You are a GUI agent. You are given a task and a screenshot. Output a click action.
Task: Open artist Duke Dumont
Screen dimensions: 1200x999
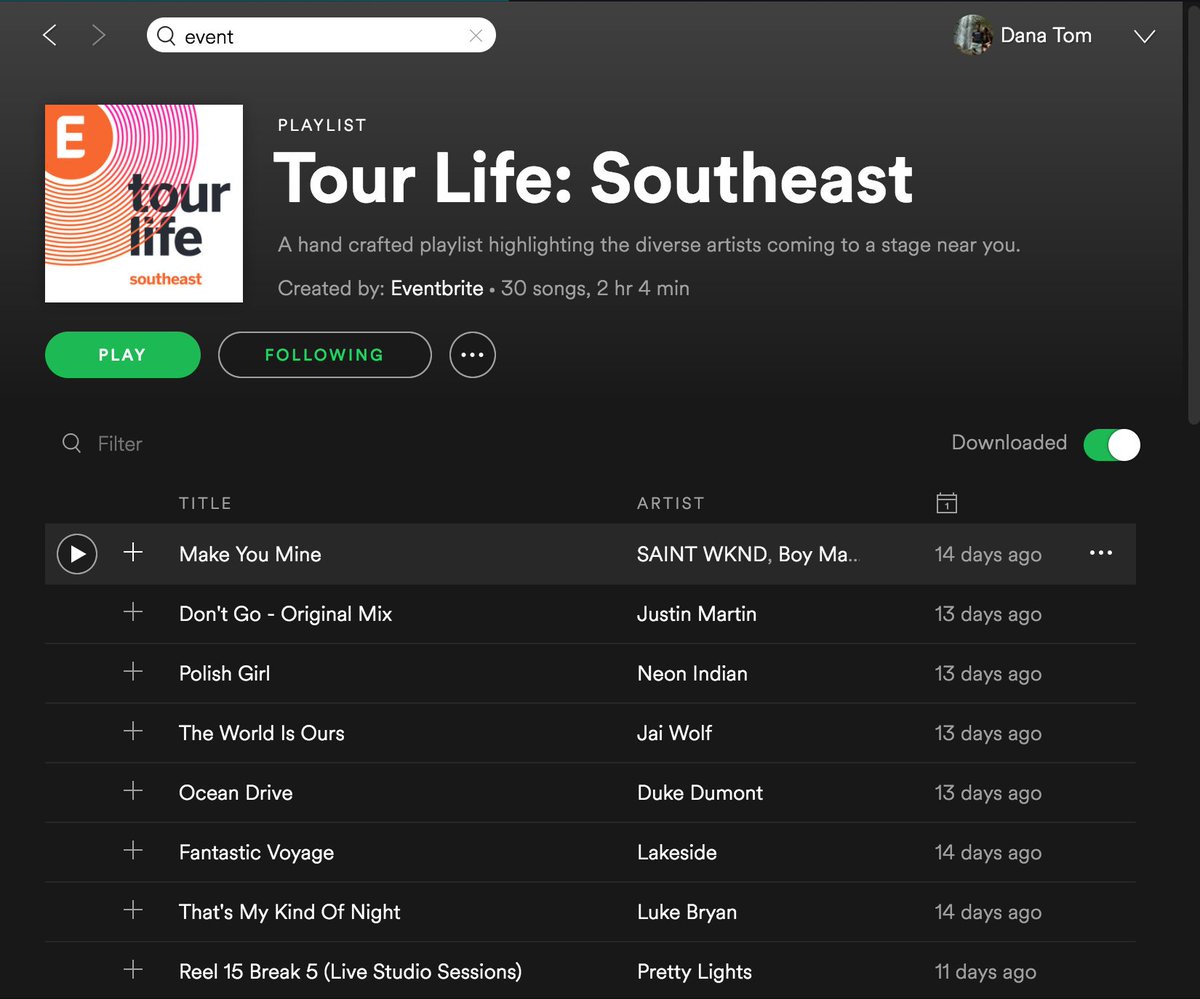click(x=700, y=793)
